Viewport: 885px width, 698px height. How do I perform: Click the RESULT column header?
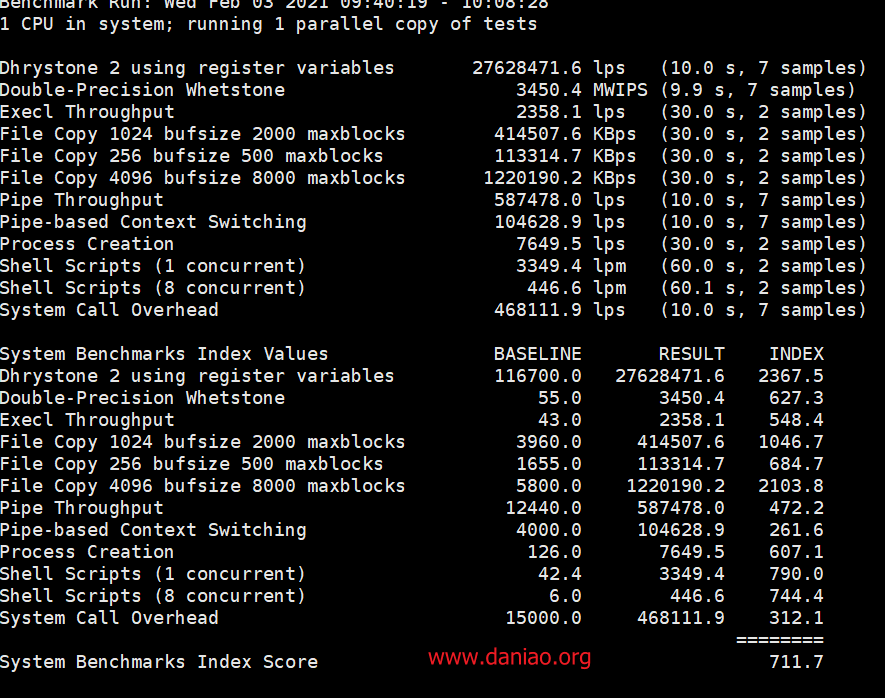tap(691, 354)
